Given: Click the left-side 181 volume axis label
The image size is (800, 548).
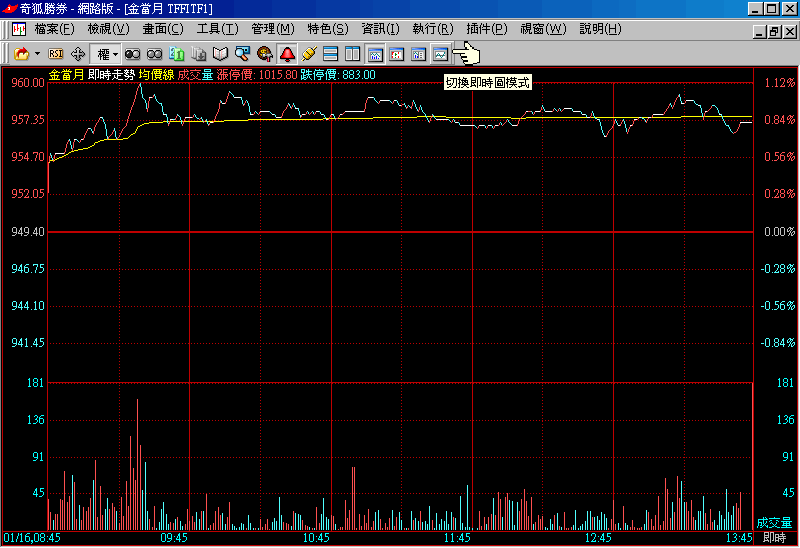Looking at the screenshot, I should pos(35,383).
